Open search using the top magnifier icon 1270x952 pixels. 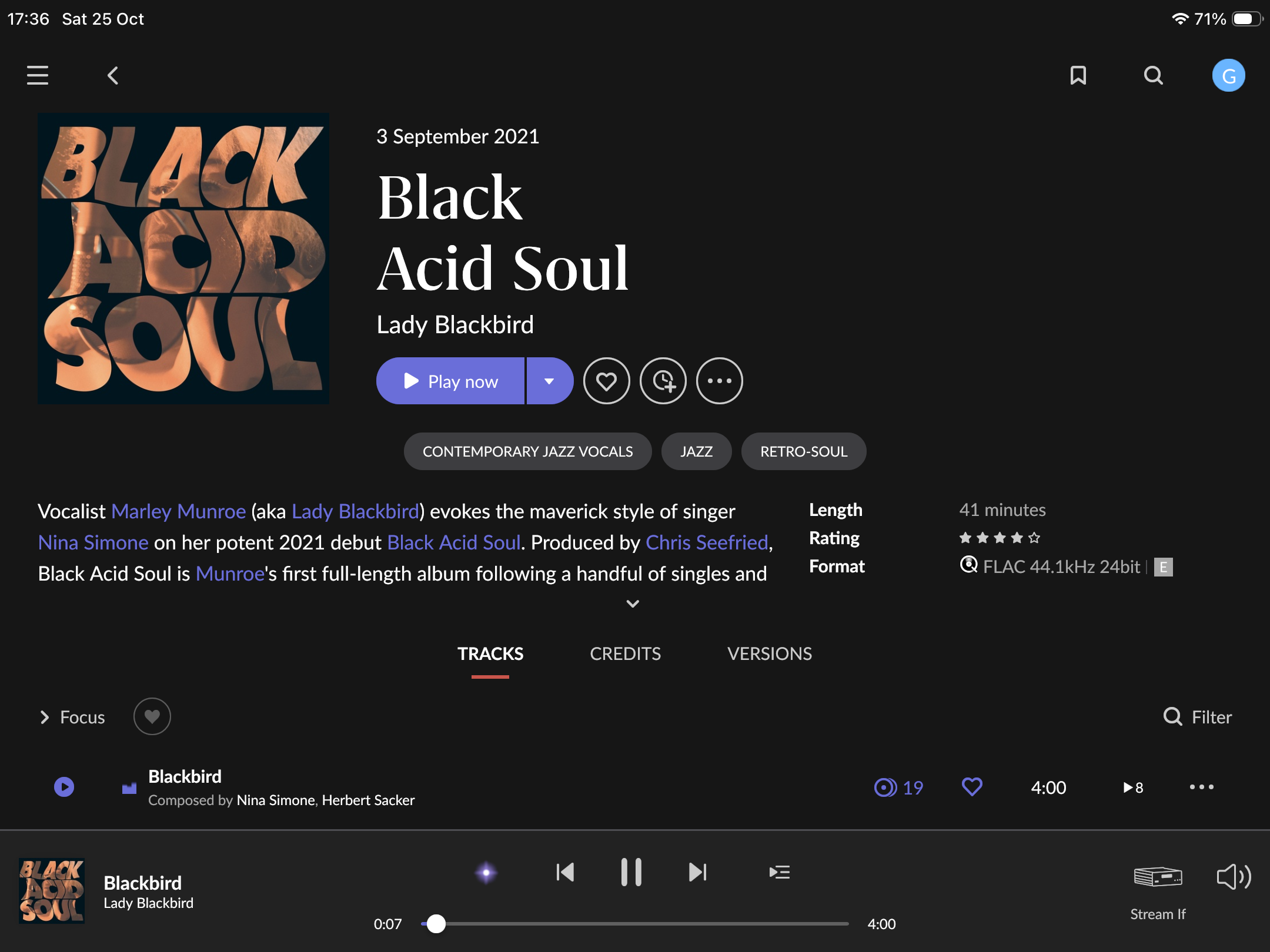coord(1153,75)
